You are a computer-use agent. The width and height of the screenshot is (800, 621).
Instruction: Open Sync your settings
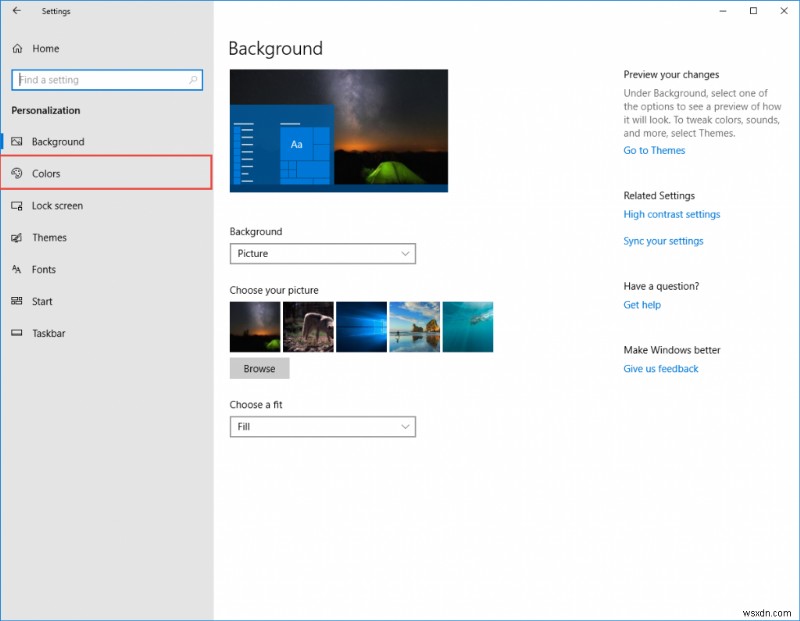coord(663,240)
